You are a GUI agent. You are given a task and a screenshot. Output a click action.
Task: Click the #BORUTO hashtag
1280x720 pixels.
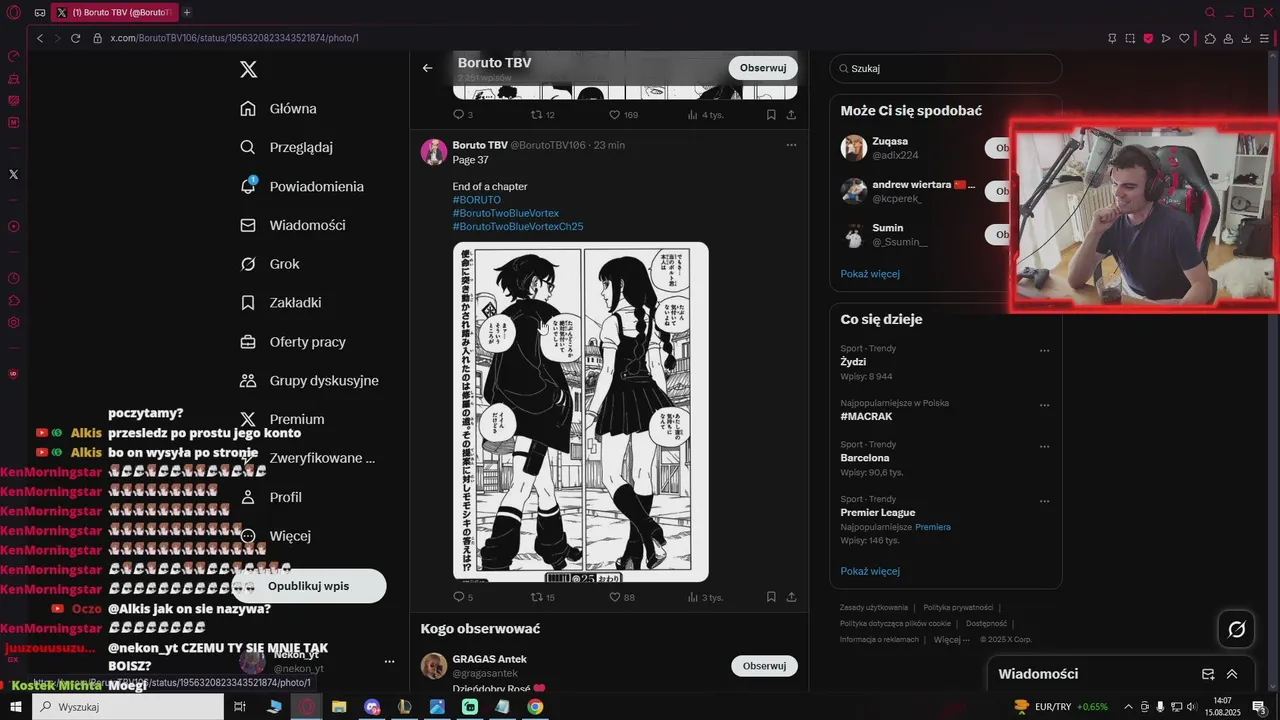pos(477,200)
